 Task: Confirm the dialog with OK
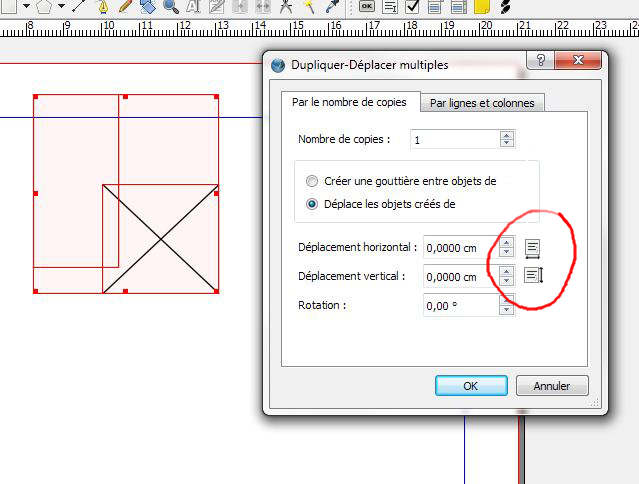click(471, 385)
